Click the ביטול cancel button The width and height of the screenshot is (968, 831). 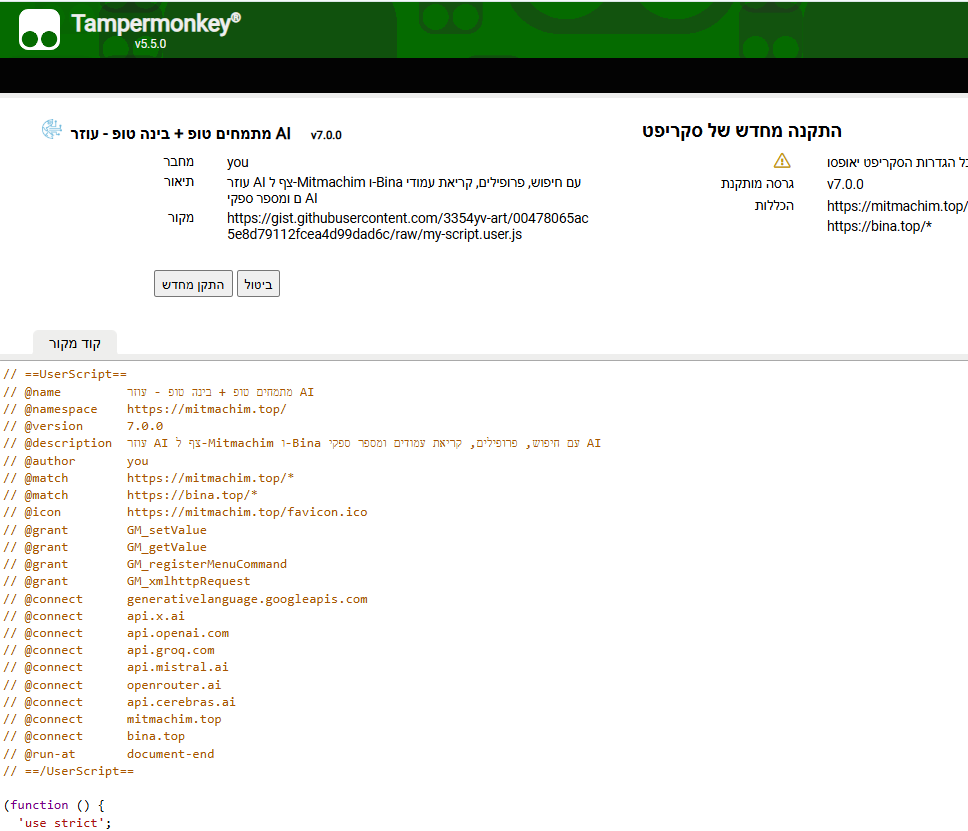coord(258,284)
